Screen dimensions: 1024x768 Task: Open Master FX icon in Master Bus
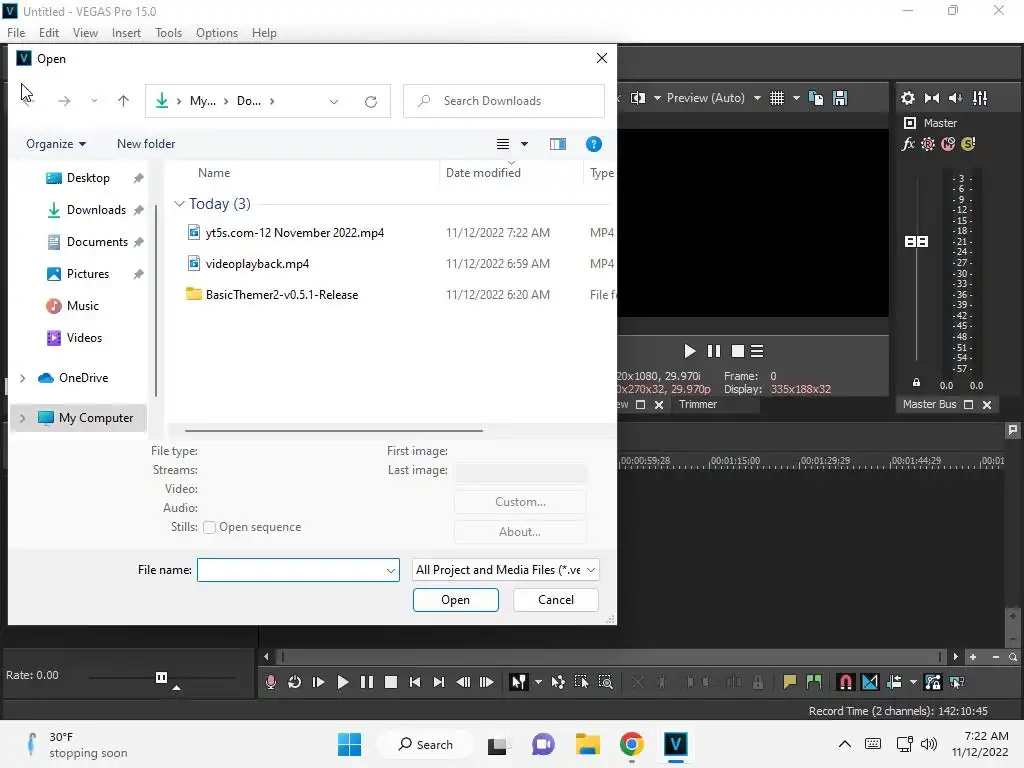908,144
